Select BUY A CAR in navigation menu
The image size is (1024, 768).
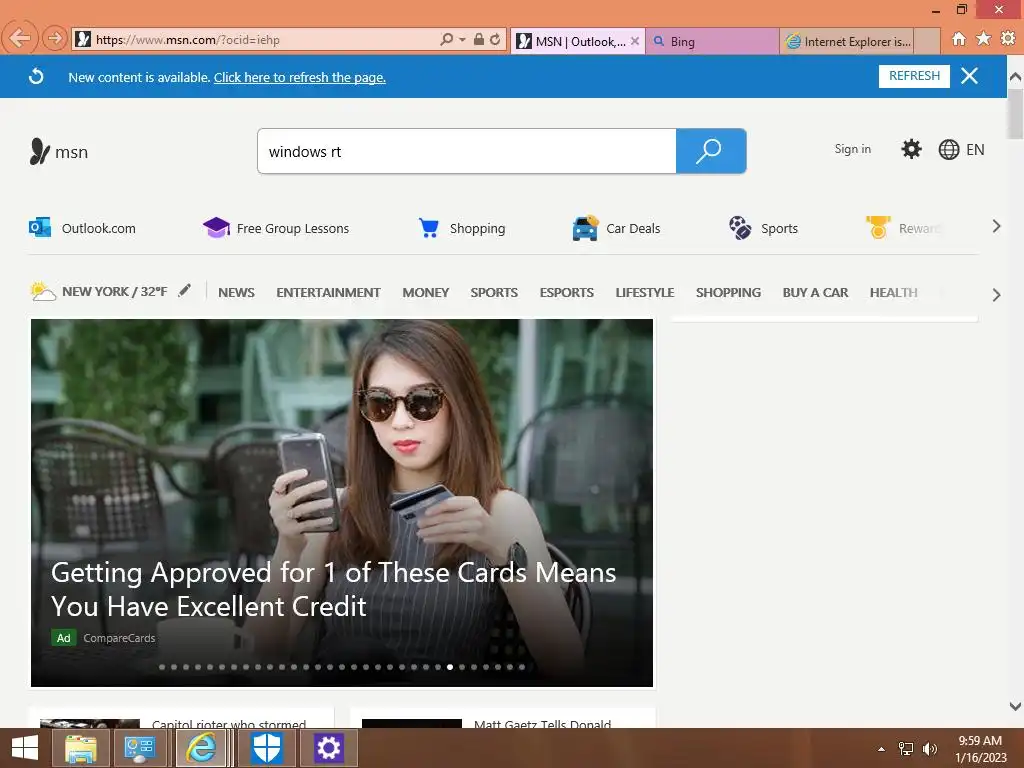click(815, 293)
